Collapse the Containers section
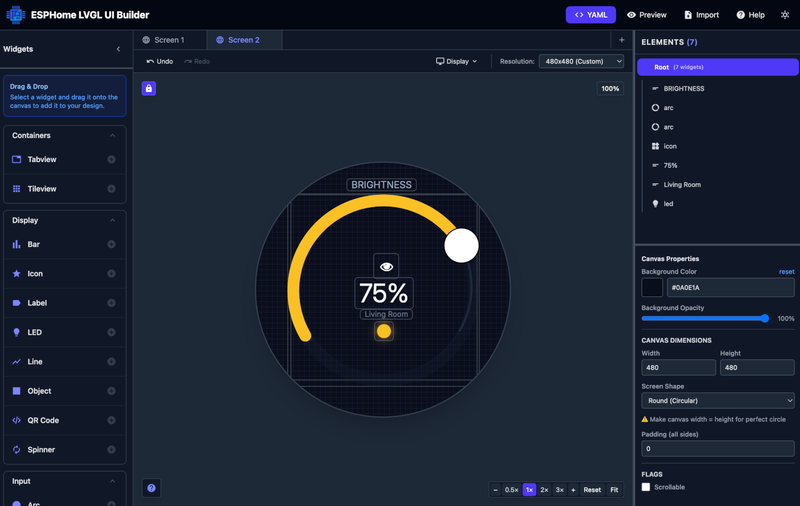The image size is (800, 506). (x=112, y=135)
